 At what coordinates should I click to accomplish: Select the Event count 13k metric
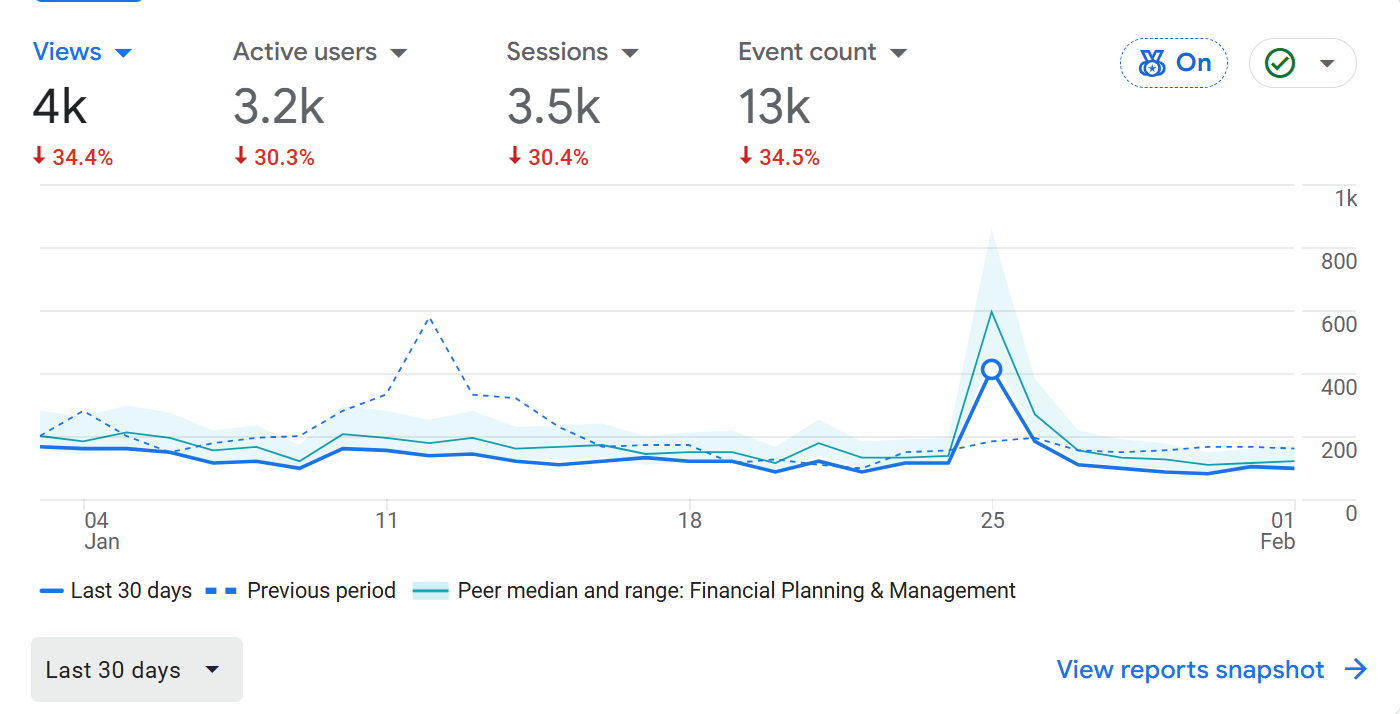pos(774,107)
